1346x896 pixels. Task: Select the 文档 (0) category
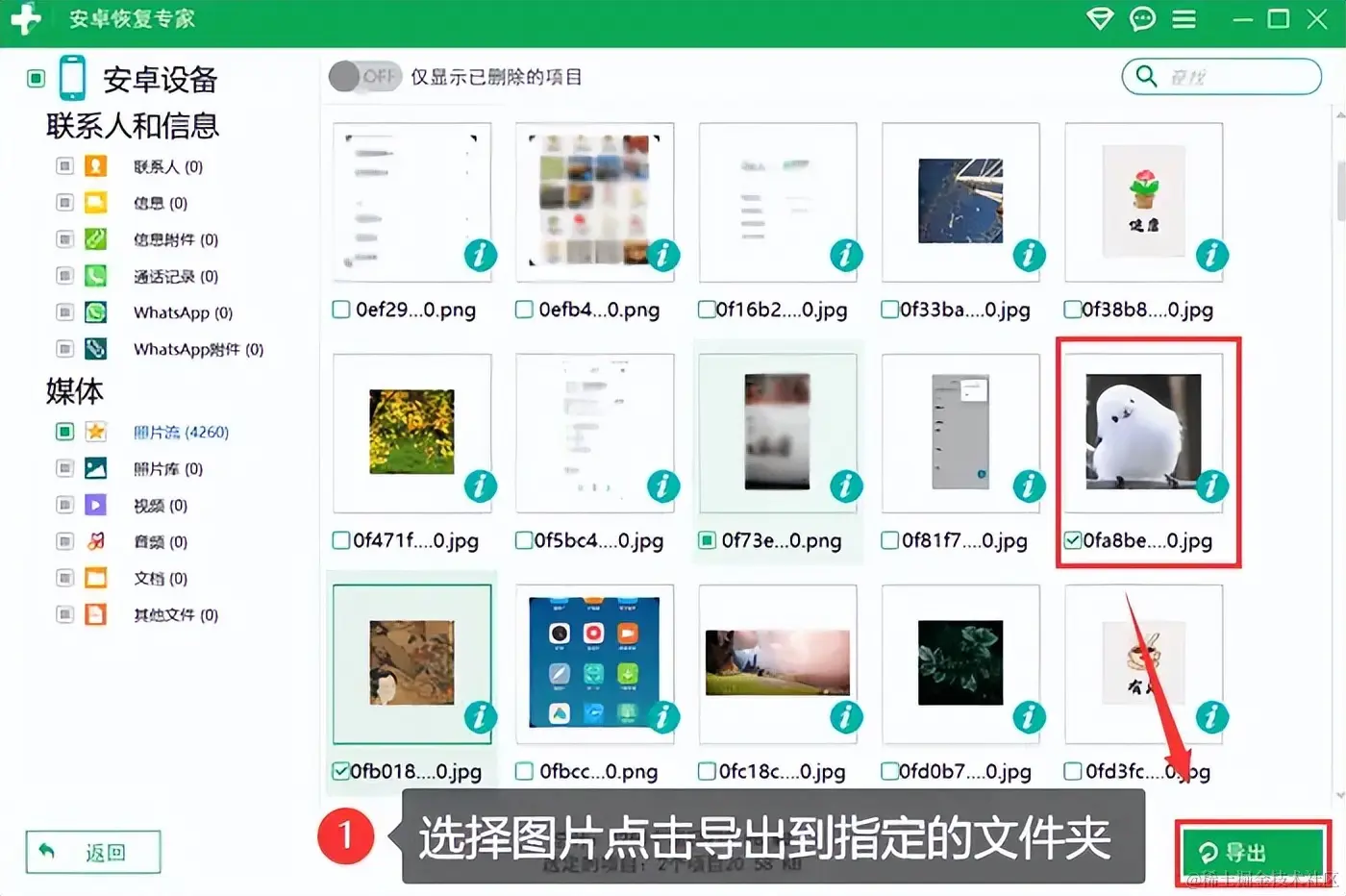[x=161, y=579]
